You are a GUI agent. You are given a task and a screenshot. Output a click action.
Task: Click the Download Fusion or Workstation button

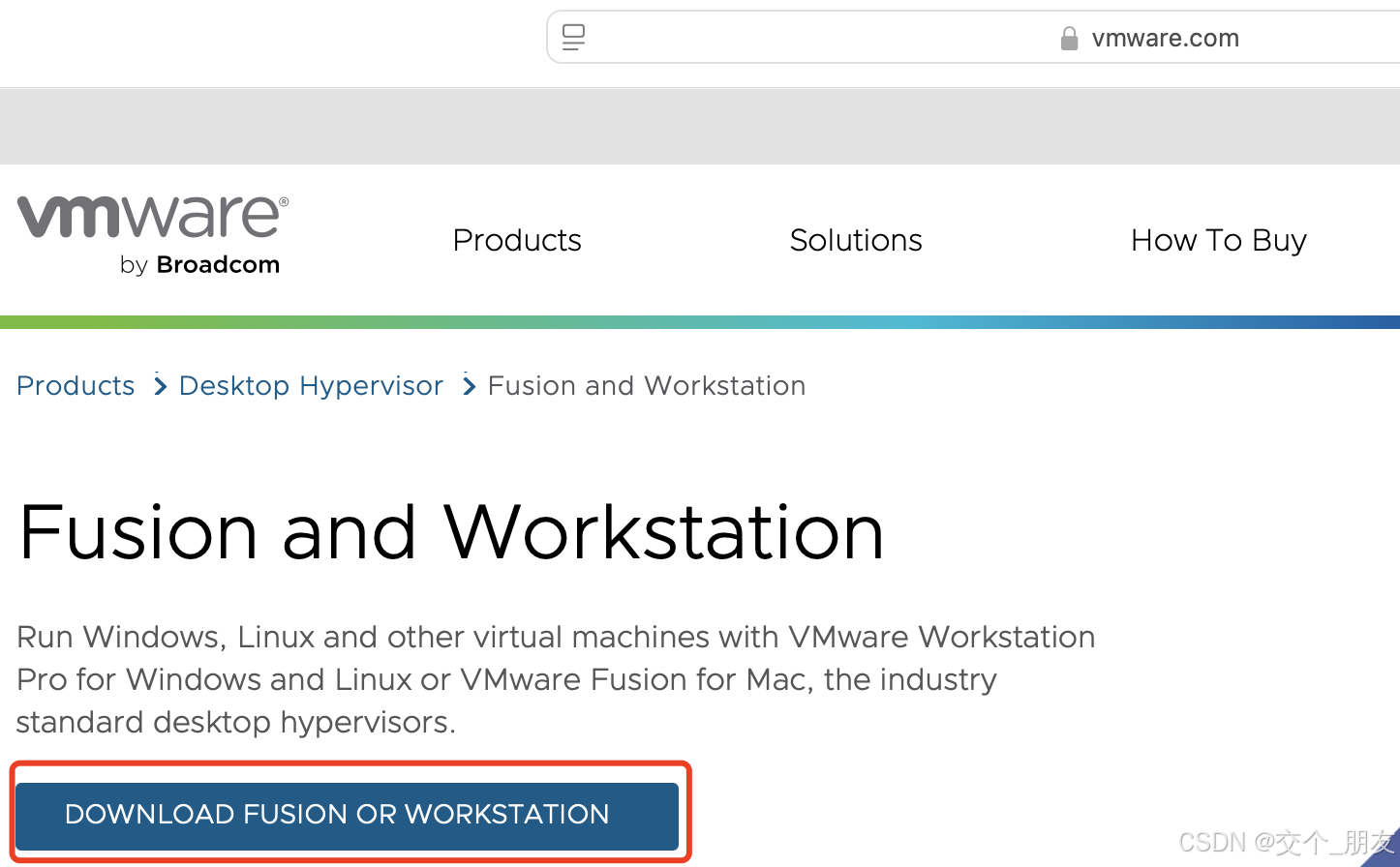347,815
